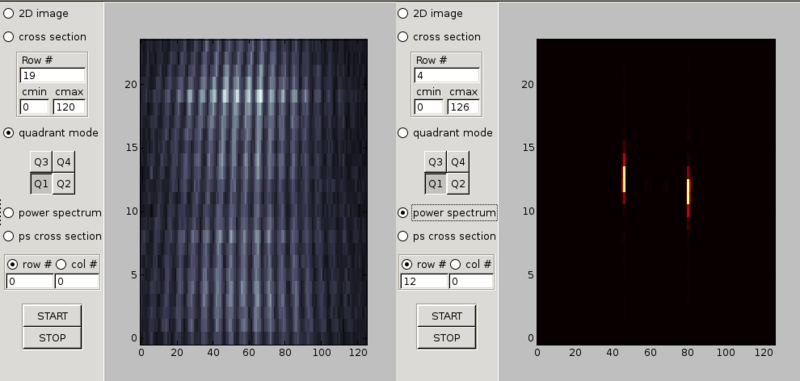
Task: Select power spectrum radio in right panel
Action: (403, 213)
